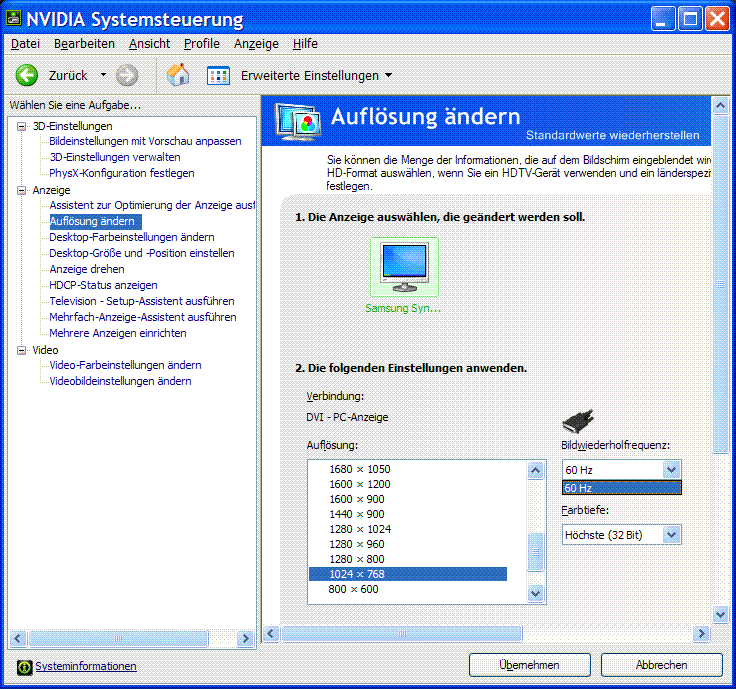Select resolution 1440 × 900
Image resolution: width=736 pixels, height=689 pixels.
(x=357, y=514)
